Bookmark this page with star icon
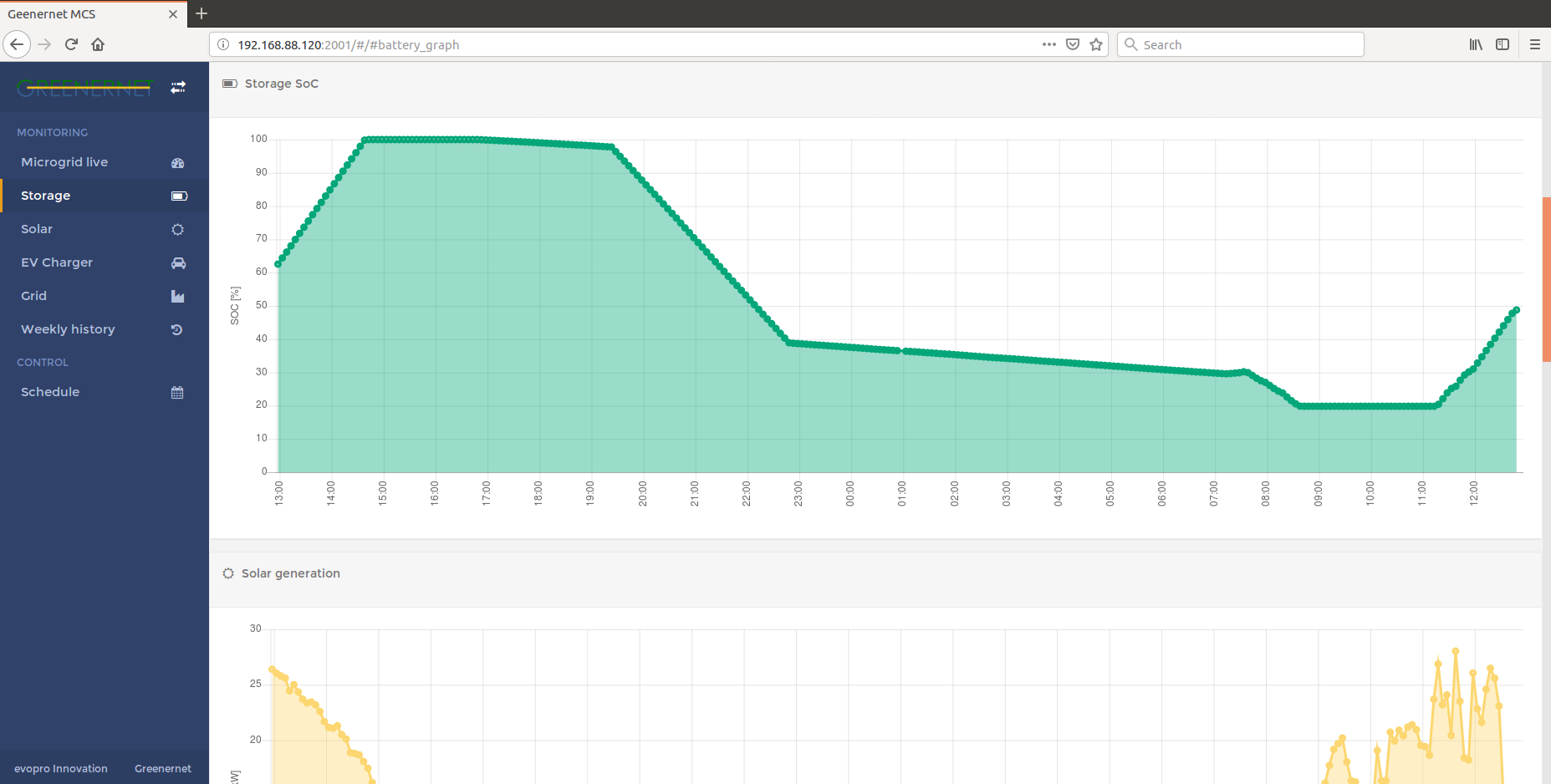This screenshot has height=784, width=1551. point(1096,44)
